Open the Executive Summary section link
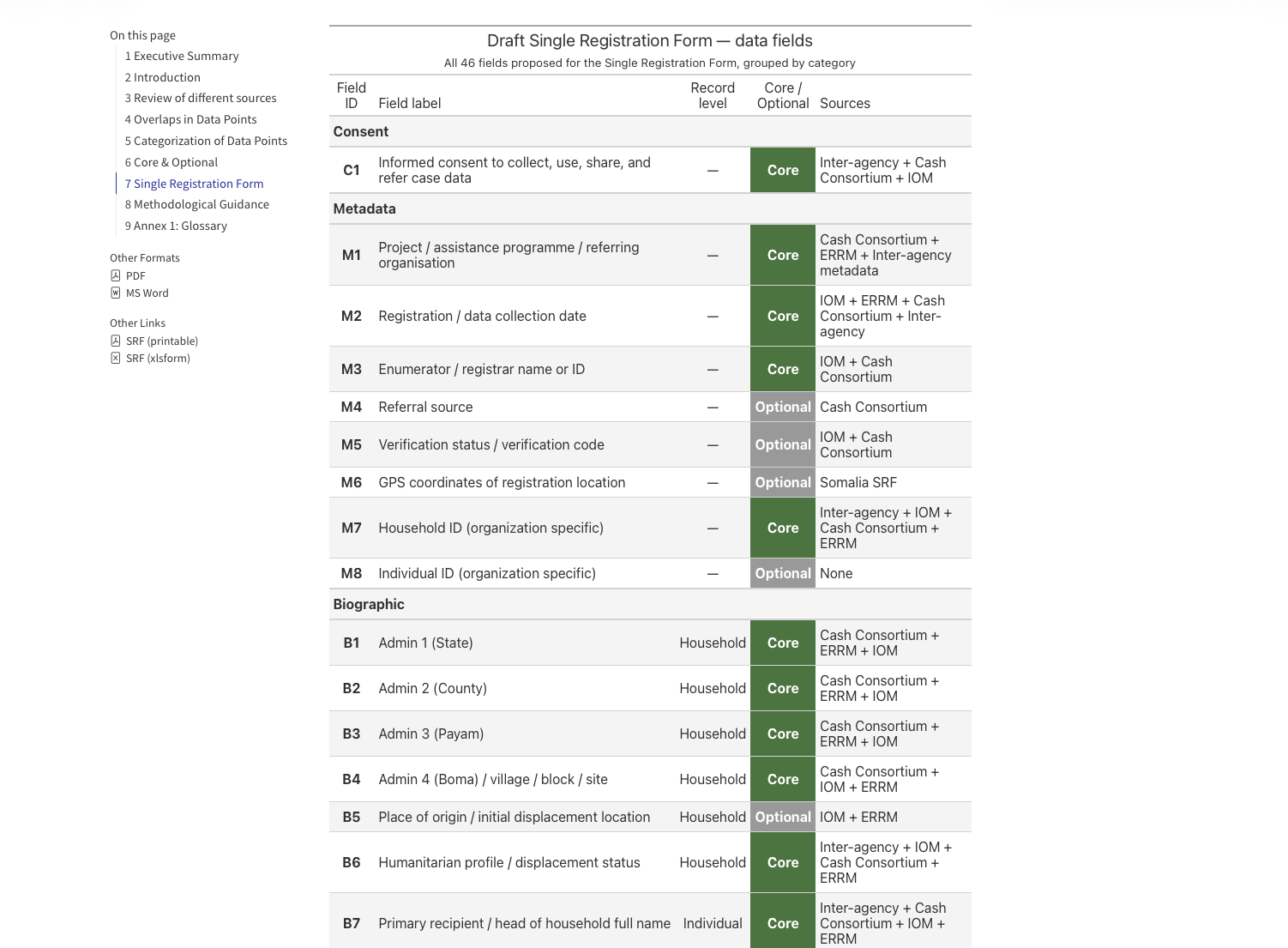Viewport: 1288px width, 948px height. click(x=182, y=56)
